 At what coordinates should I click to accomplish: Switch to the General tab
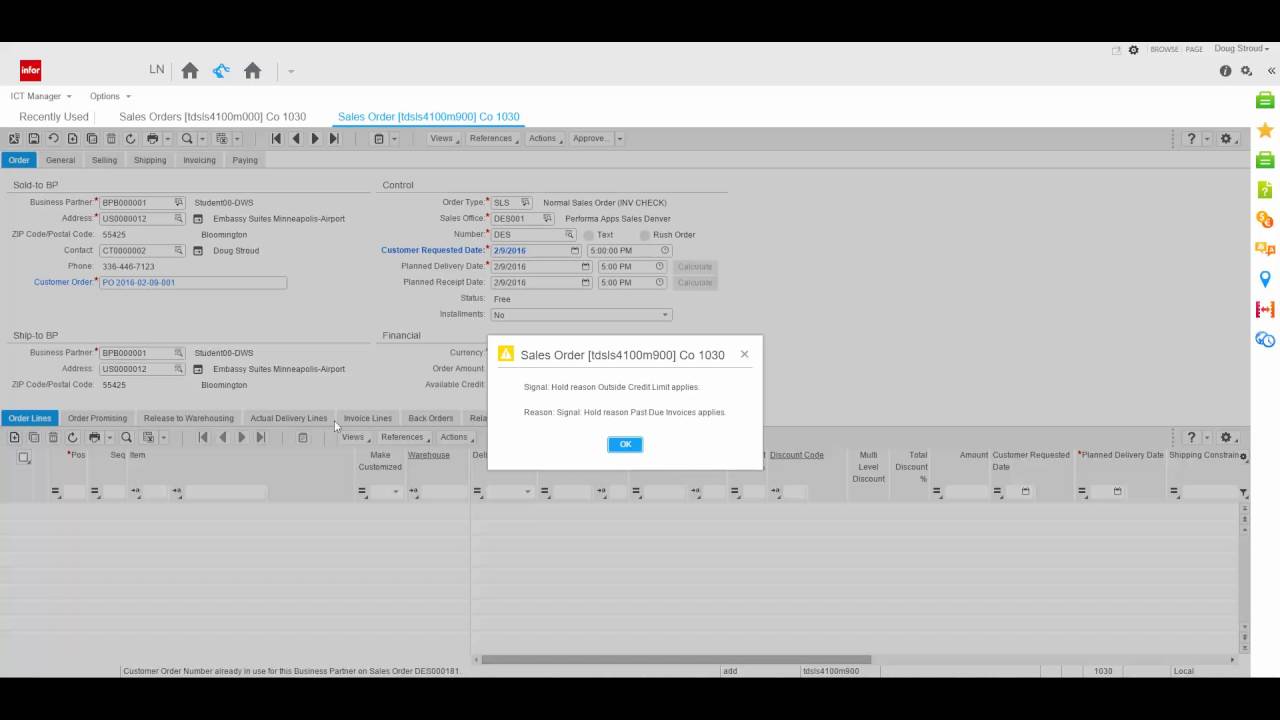click(x=60, y=160)
